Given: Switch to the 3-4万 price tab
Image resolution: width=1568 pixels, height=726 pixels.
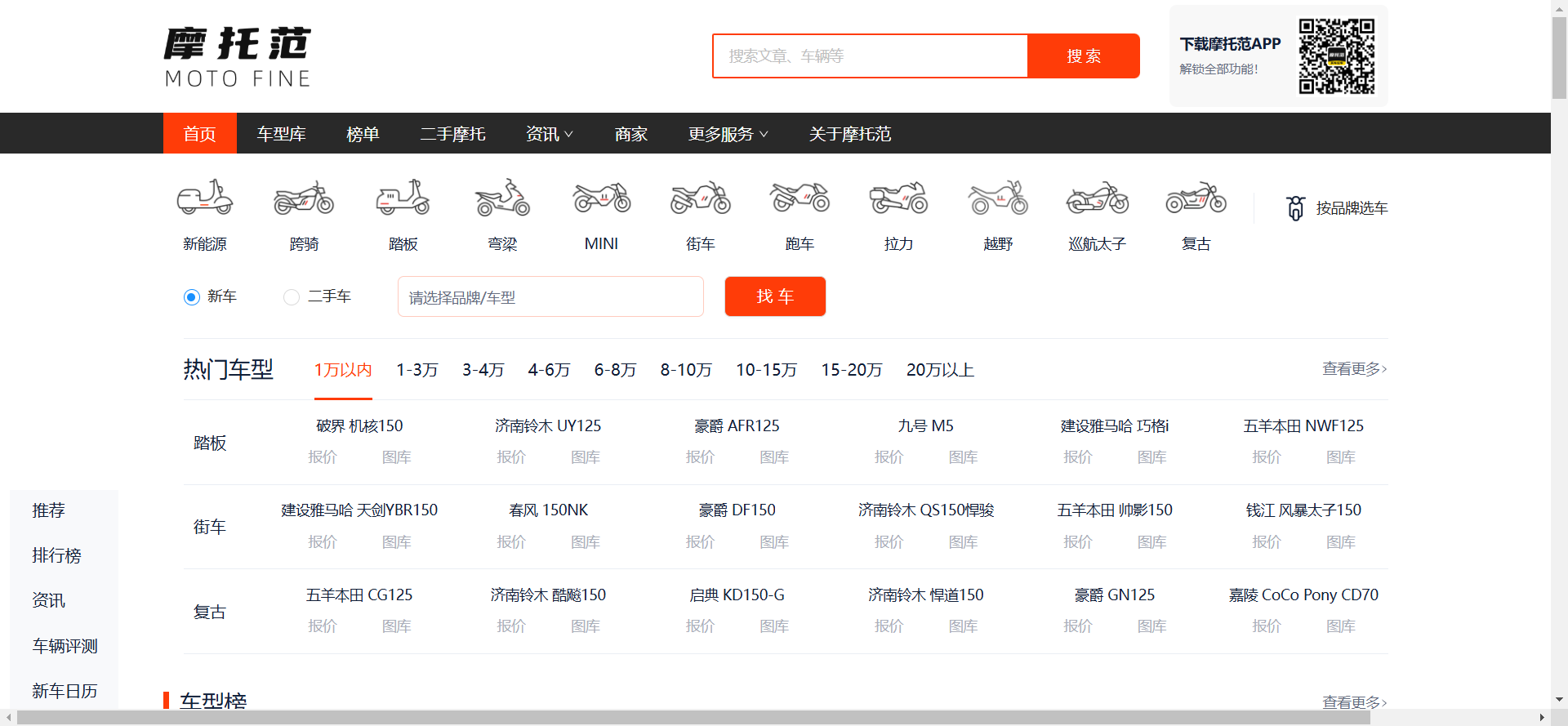Looking at the screenshot, I should pos(483,370).
